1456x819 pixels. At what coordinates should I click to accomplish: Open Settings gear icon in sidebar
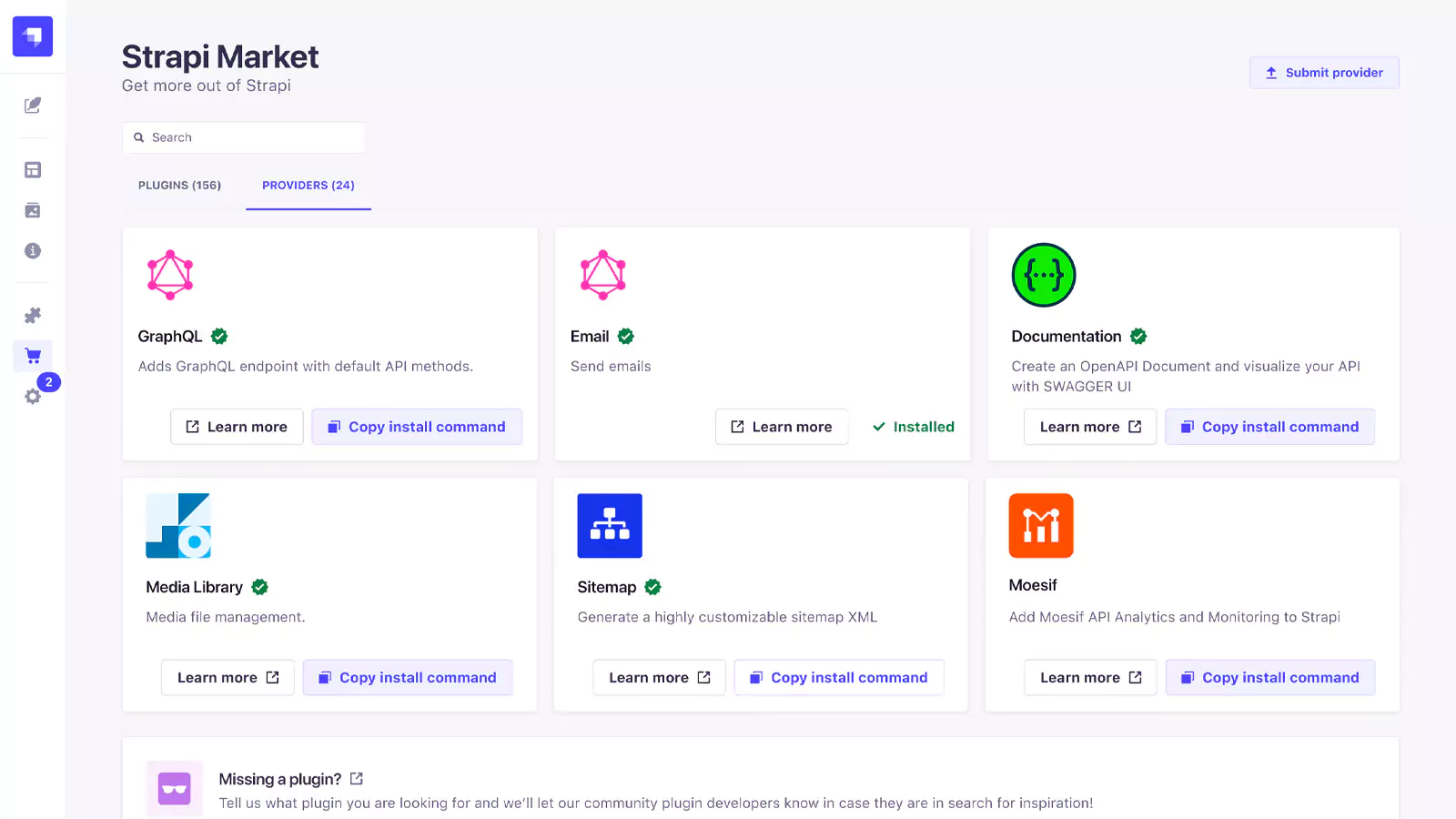pyautogui.click(x=33, y=397)
